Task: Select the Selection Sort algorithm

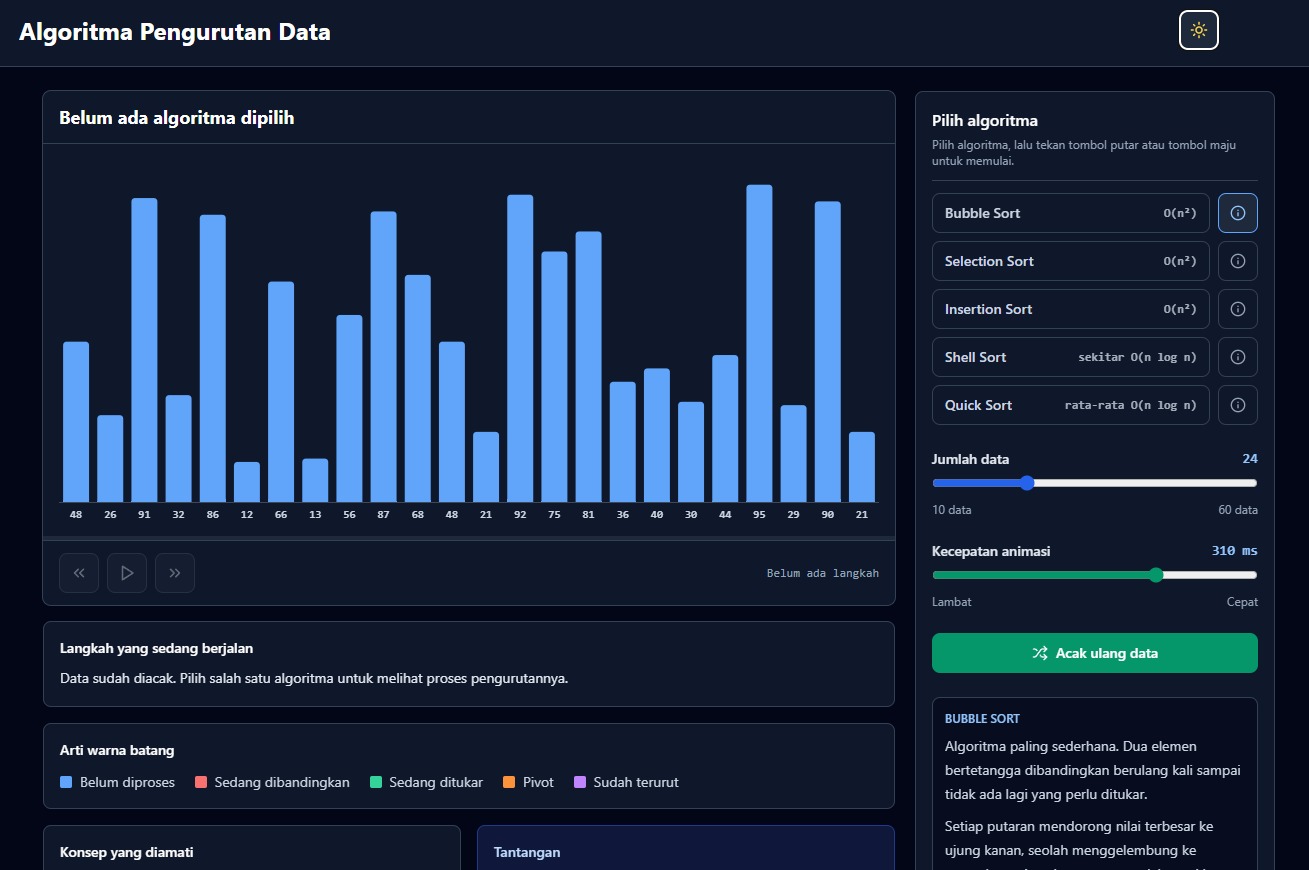Action: 1071,261
